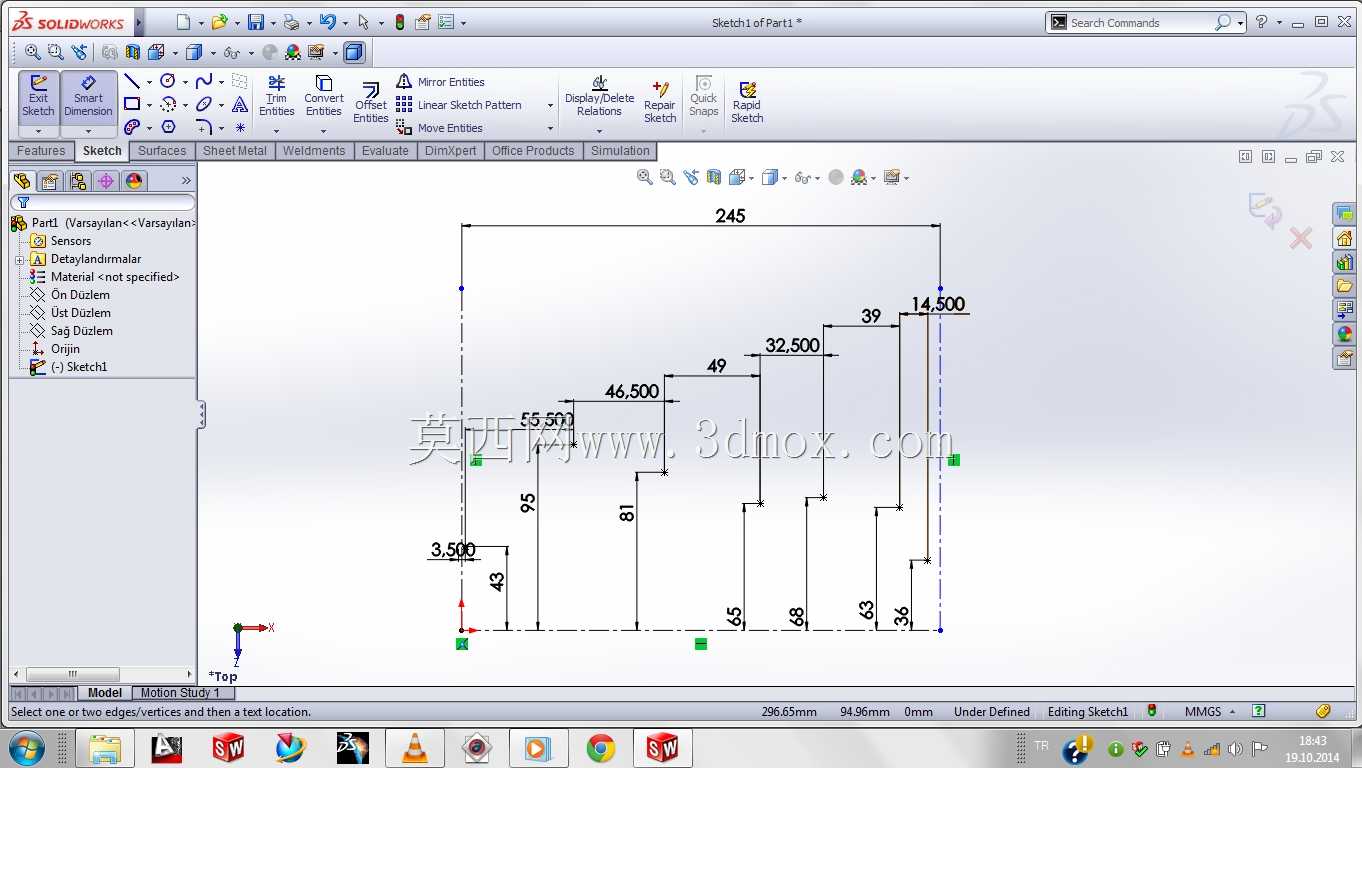The image size is (1362, 882).
Task: Click Linear Sketch Pattern
Action: [459, 105]
